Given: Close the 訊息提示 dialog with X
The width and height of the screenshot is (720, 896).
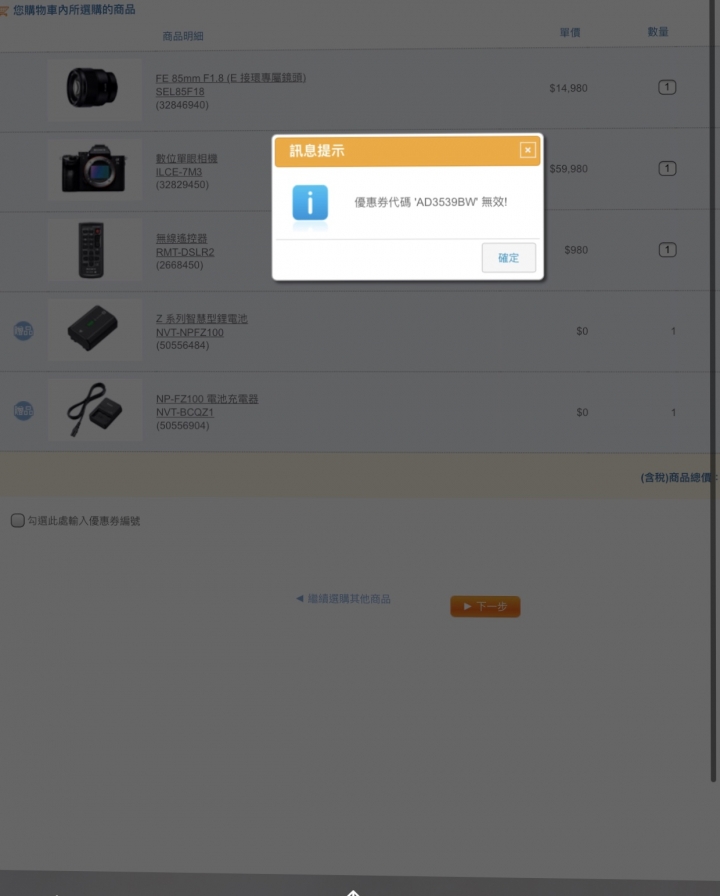Looking at the screenshot, I should click(x=527, y=150).
